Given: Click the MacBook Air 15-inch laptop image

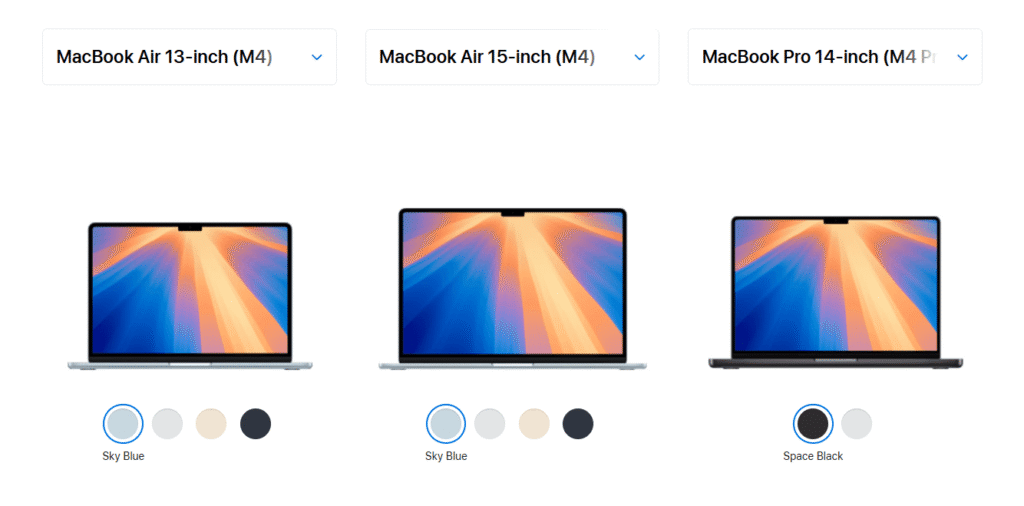Looking at the screenshot, I should pyautogui.click(x=513, y=289).
